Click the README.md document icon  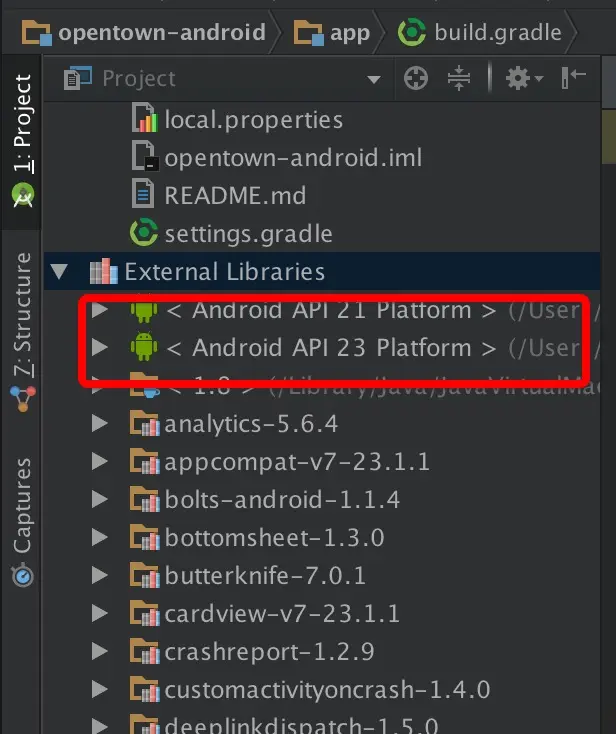tap(143, 193)
